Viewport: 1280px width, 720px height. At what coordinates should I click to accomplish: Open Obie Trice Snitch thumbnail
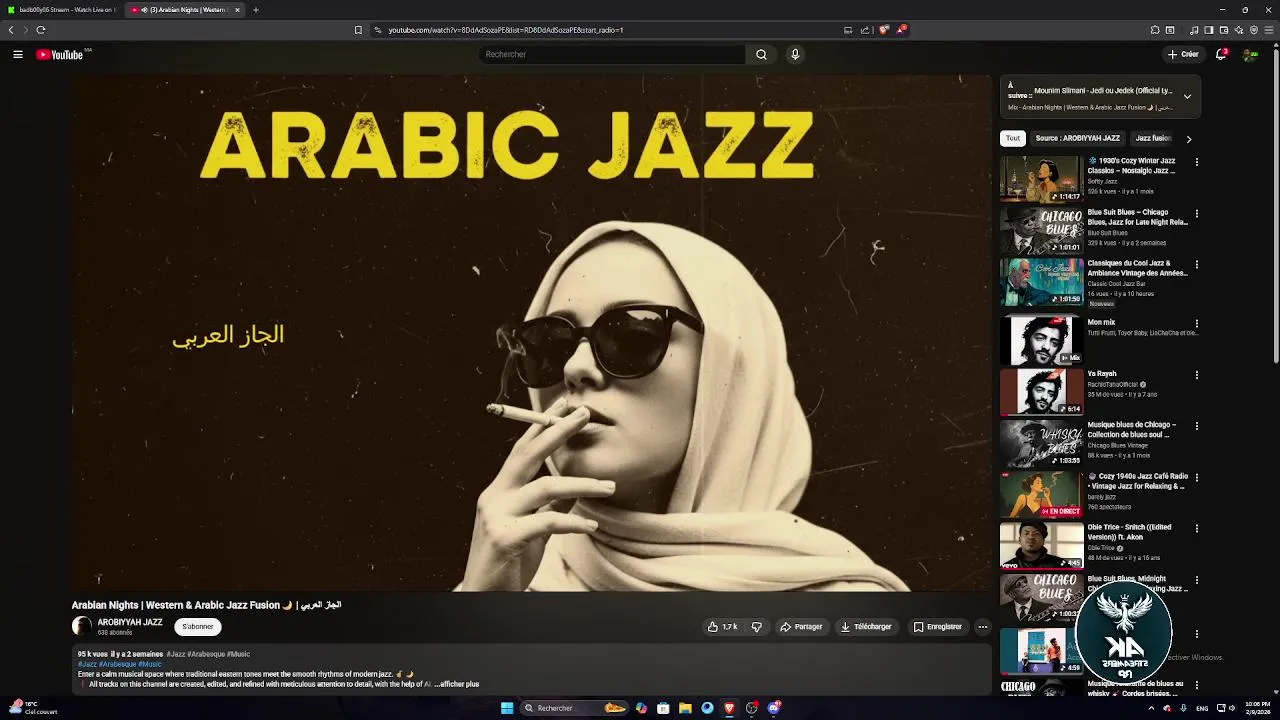(1041, 545)
